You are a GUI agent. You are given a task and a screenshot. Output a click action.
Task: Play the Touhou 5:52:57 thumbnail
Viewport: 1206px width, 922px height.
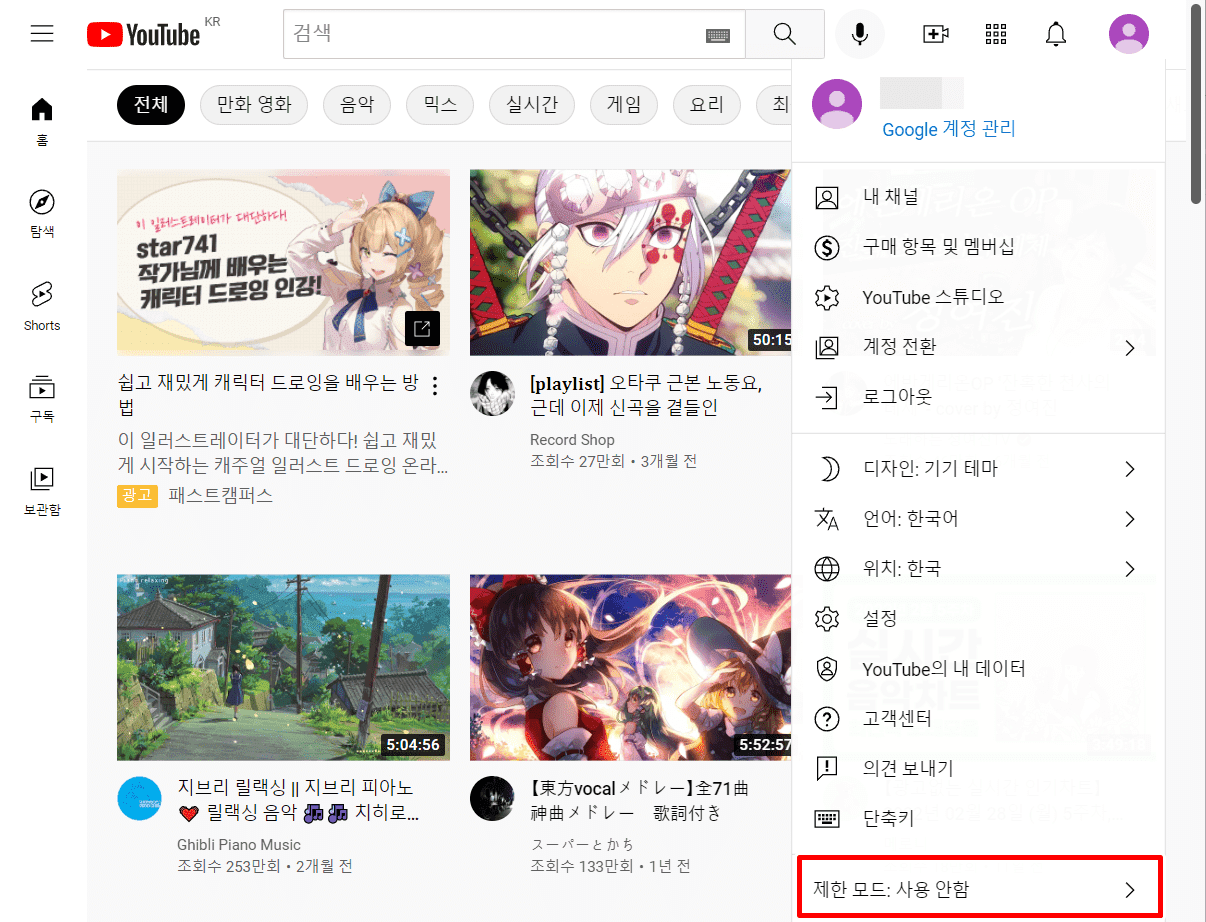click(x=630, y=667)
